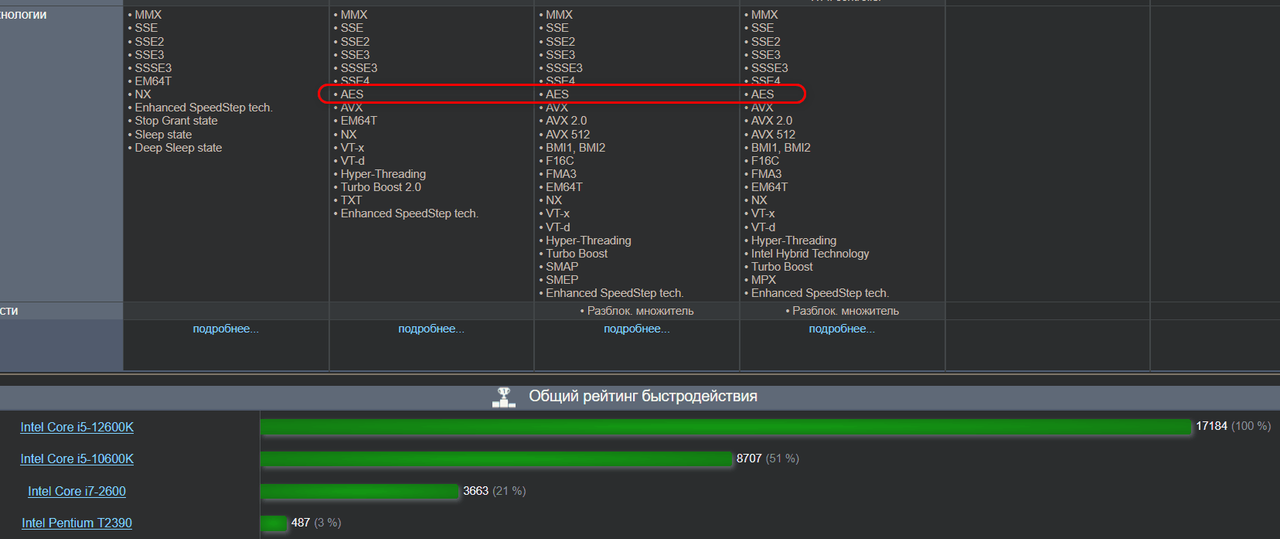The height and width of the screenshot is (539, 1280).
Task: Click the (21 %) percentage label
Action: [x=509, y=490]
